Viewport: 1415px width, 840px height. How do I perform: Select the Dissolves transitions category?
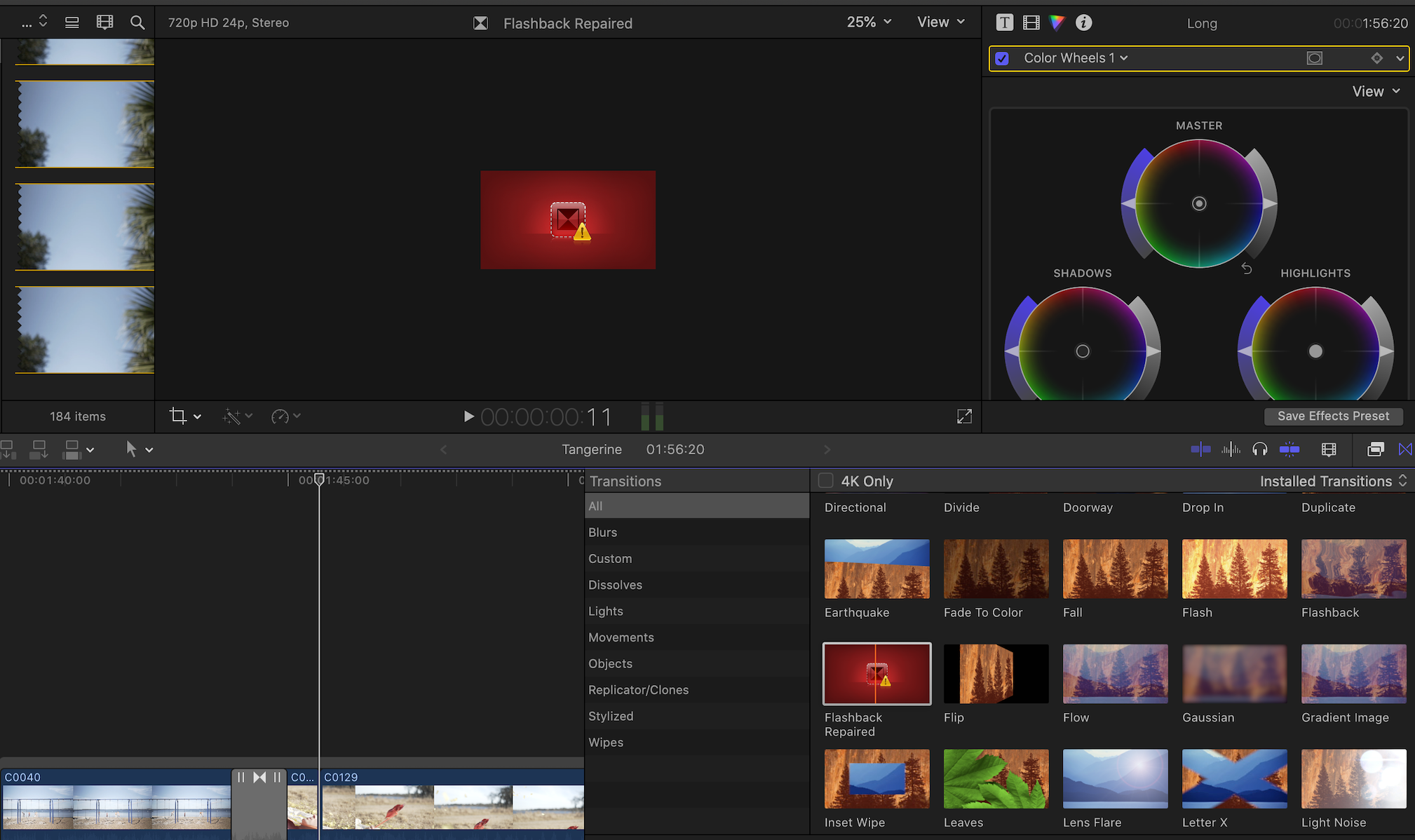[x=615, y=585]
